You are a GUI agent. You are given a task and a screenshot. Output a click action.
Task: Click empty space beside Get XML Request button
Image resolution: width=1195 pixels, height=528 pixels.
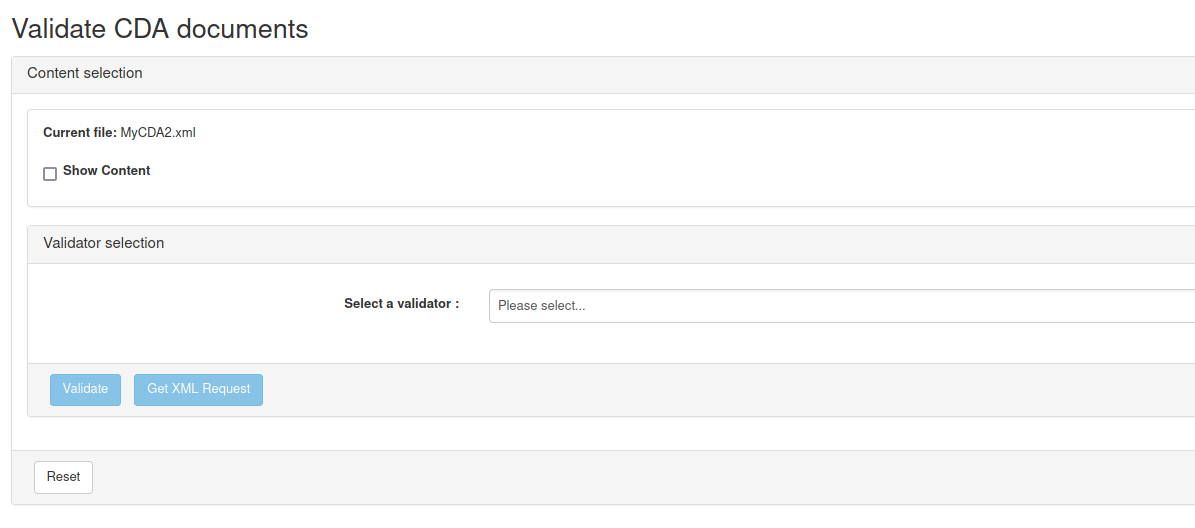coord(600,389)
